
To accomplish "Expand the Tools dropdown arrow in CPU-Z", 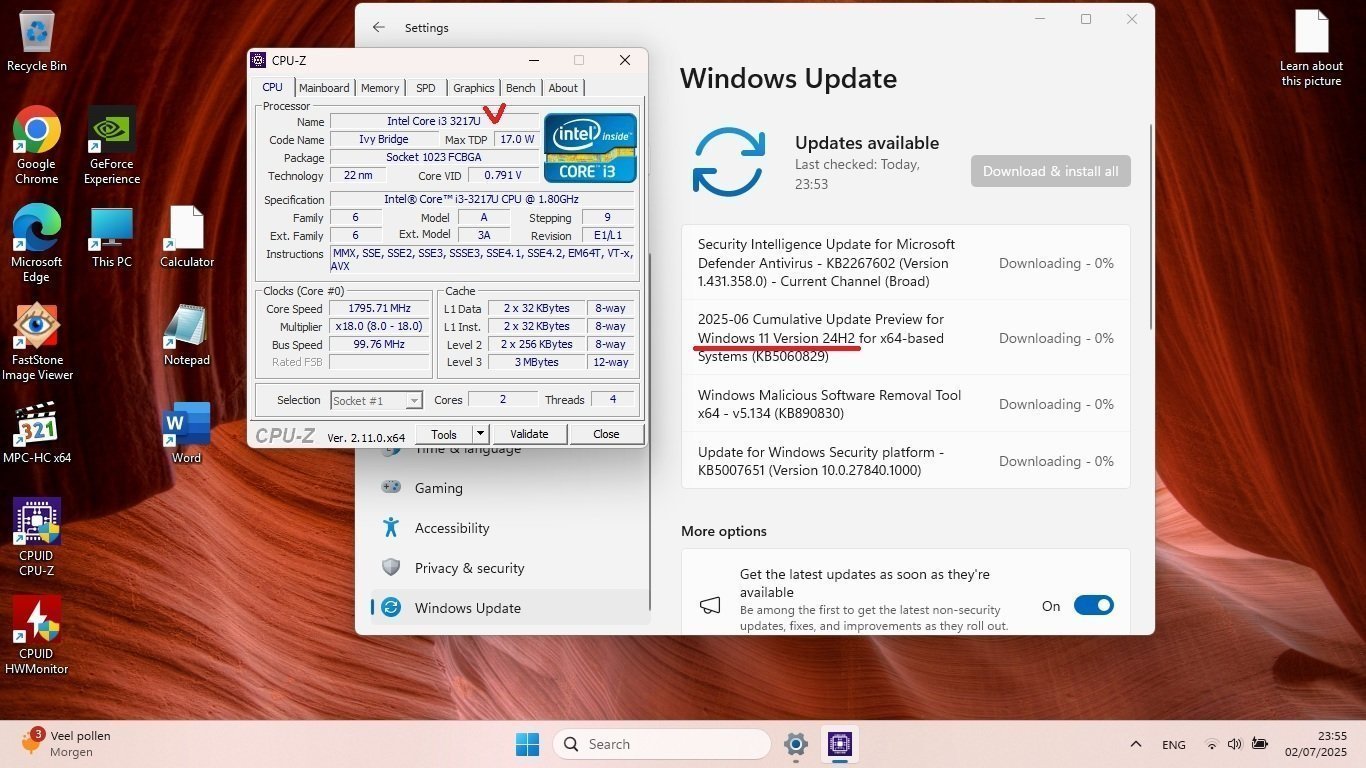I will coord(480,434).
